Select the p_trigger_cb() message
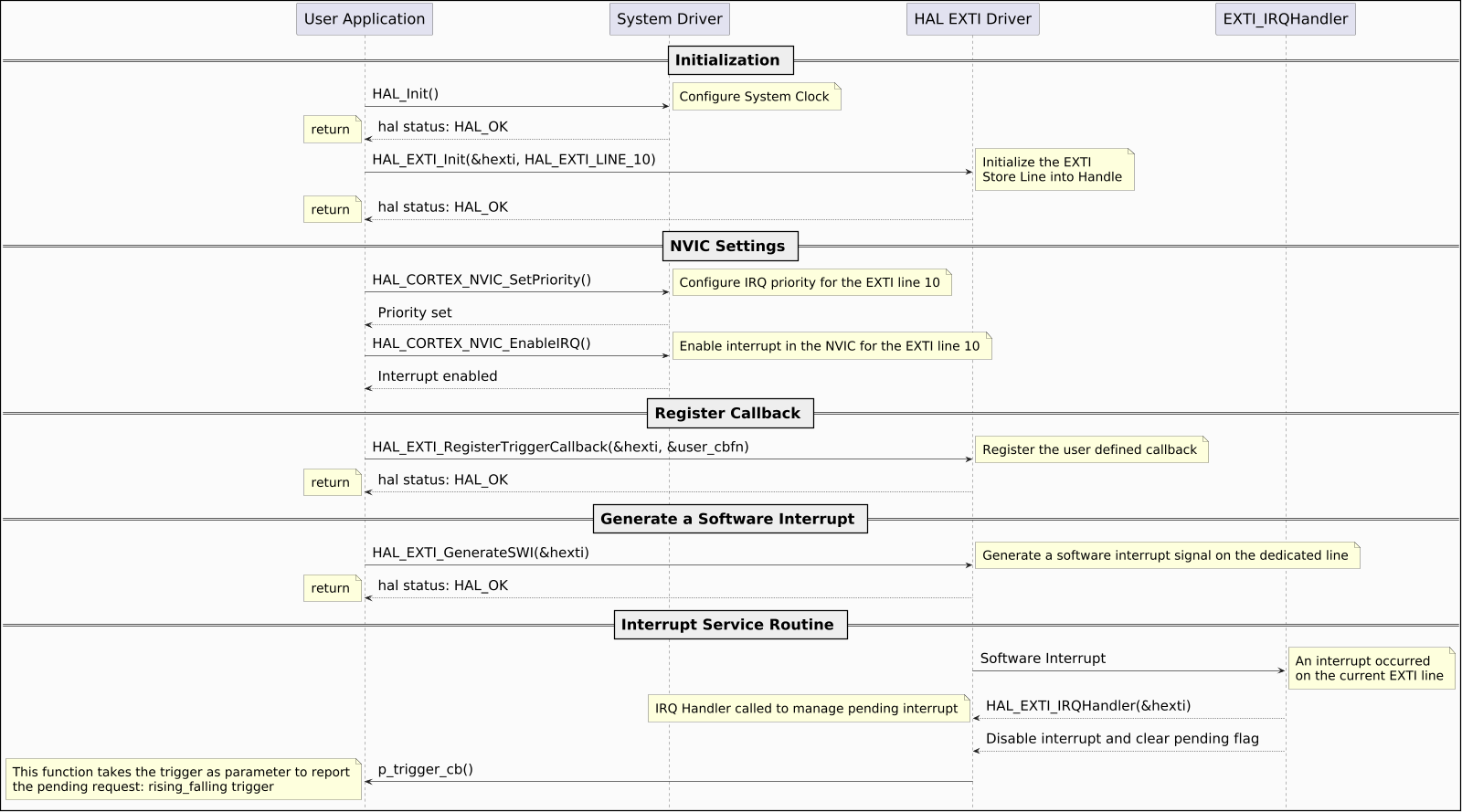1462x812 pixels. coord(426,770)
